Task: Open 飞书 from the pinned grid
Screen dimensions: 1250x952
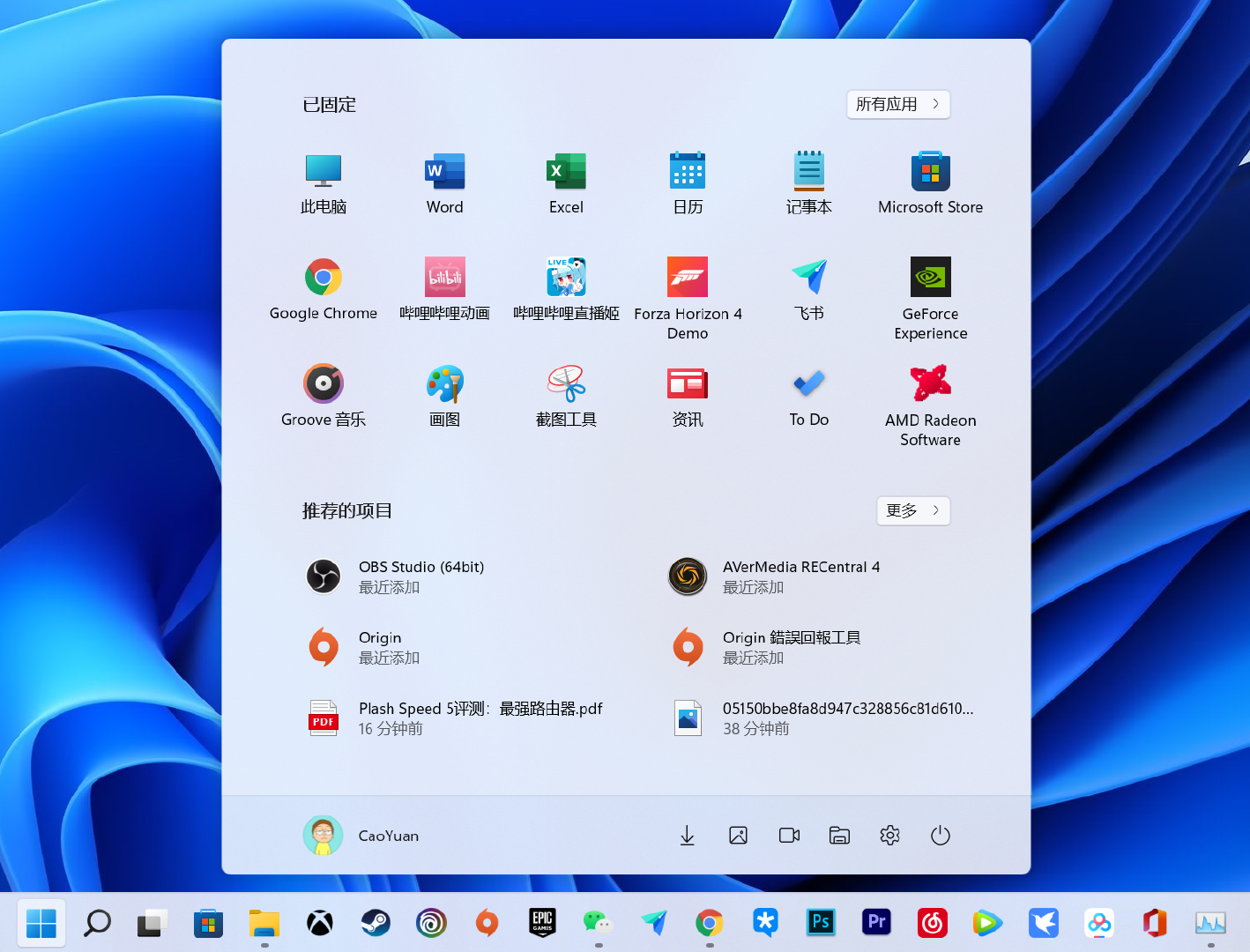Action: (809, 290)
